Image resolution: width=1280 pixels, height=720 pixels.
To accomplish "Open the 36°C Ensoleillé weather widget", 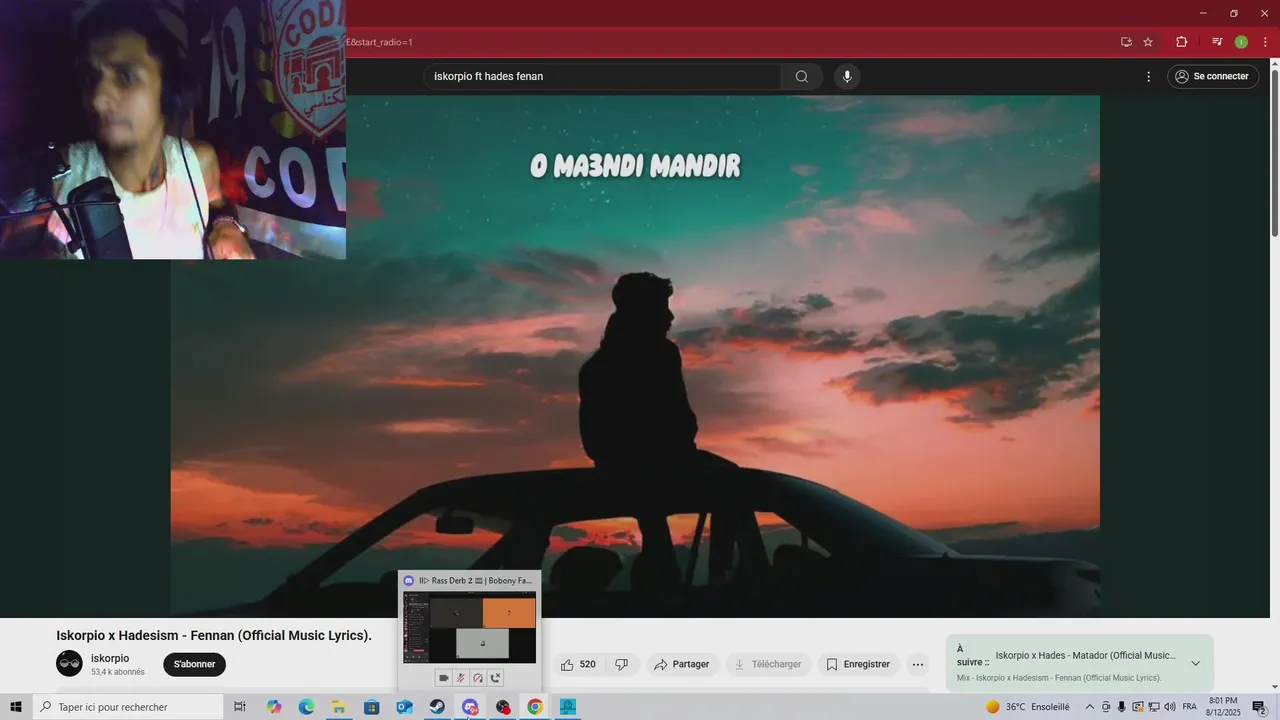I will point(1027,707).
